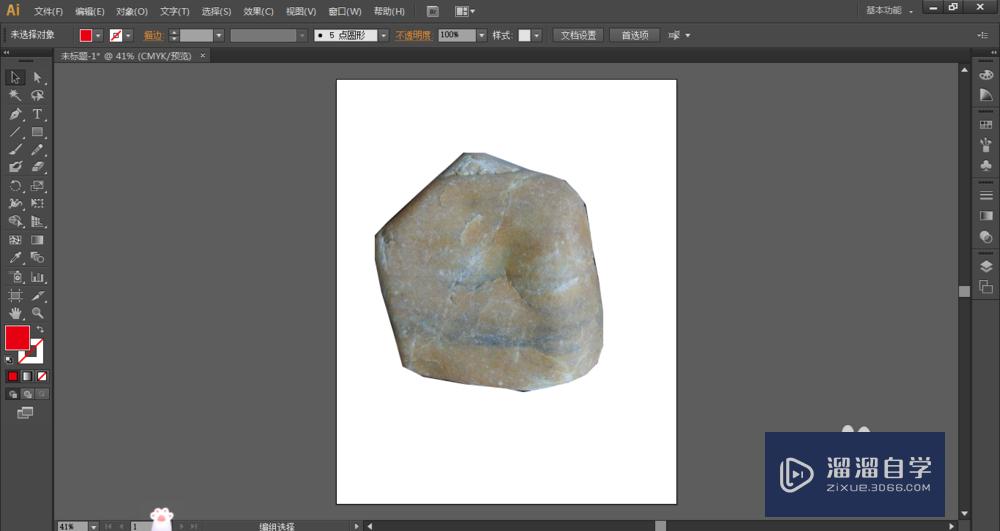Switch to None fill mode button
The image size is (1000, 531).
pos(42,376)
